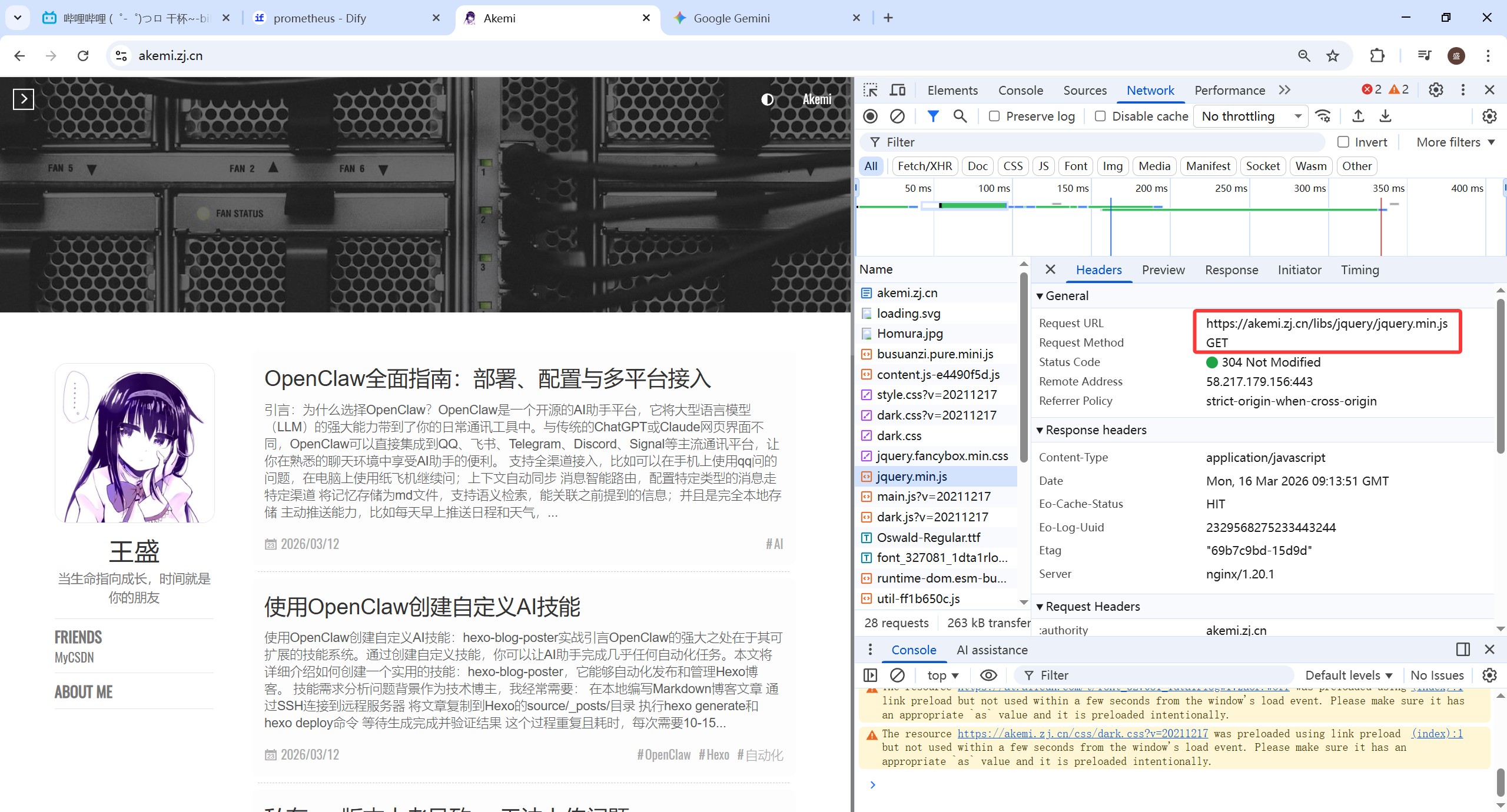Open the MyCSDN friends link
This screenshot has height=812, width=1507.
tap(74, 657)
